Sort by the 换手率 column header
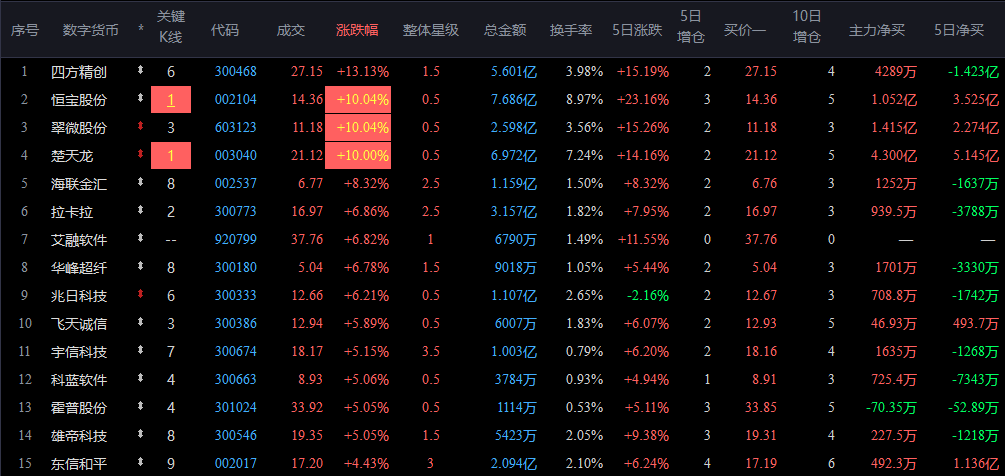Image resolution: width=1005 pixels, height=476 pixels. pos(571,30)
